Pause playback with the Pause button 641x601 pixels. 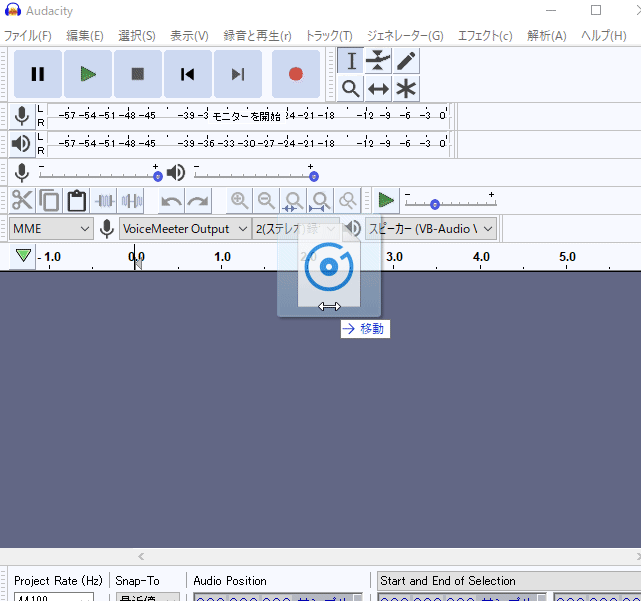(x=38, y=74)
